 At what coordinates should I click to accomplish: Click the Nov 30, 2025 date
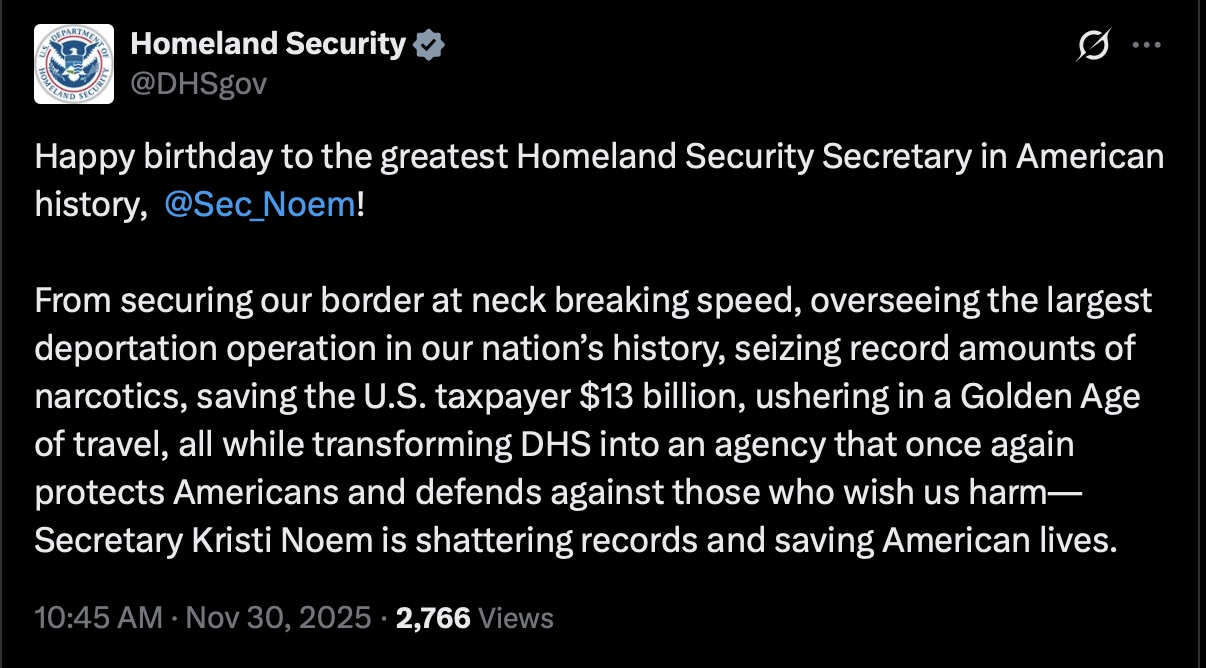(279, 617)
